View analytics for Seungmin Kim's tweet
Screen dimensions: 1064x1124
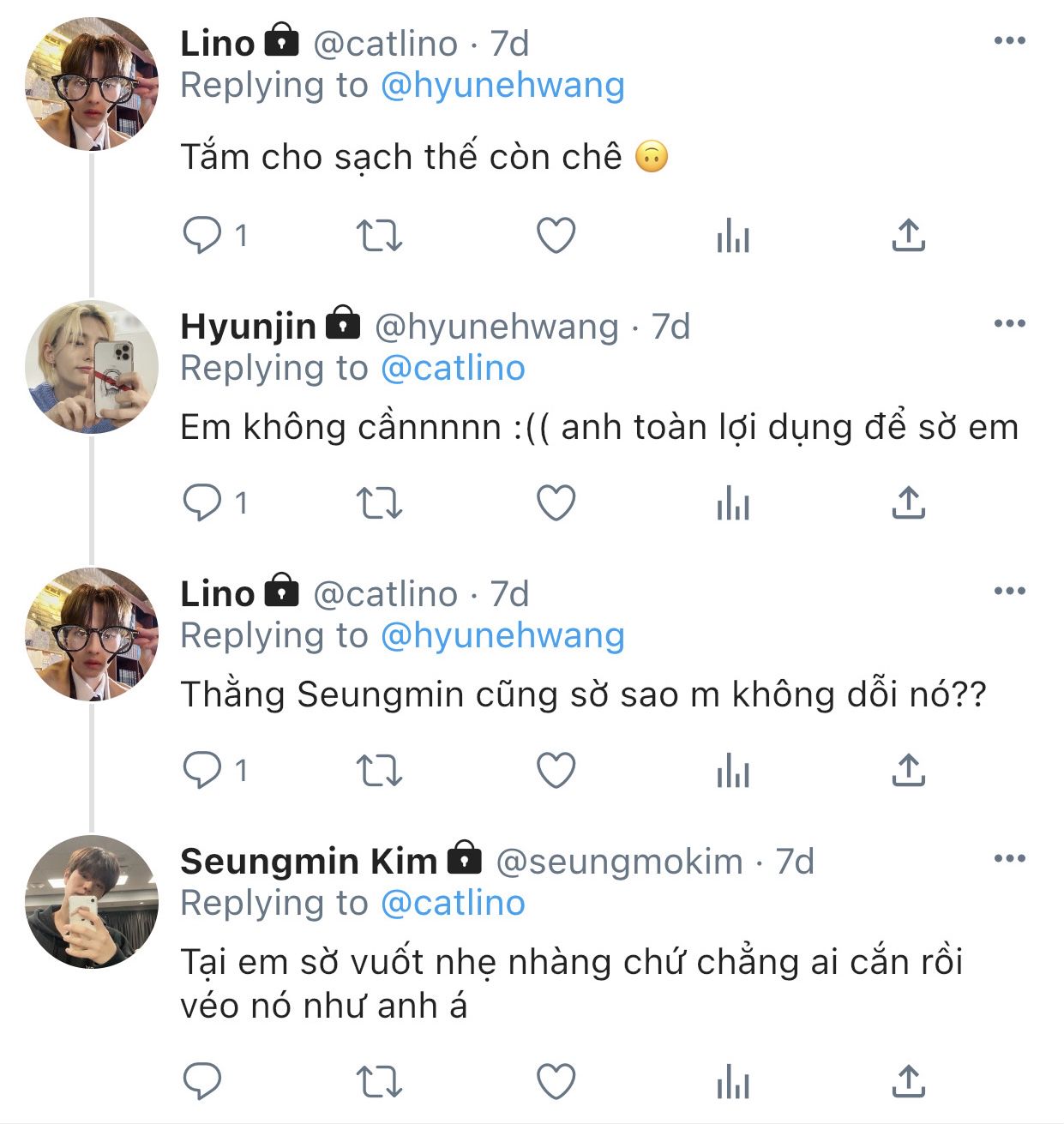coord(733,1082)
